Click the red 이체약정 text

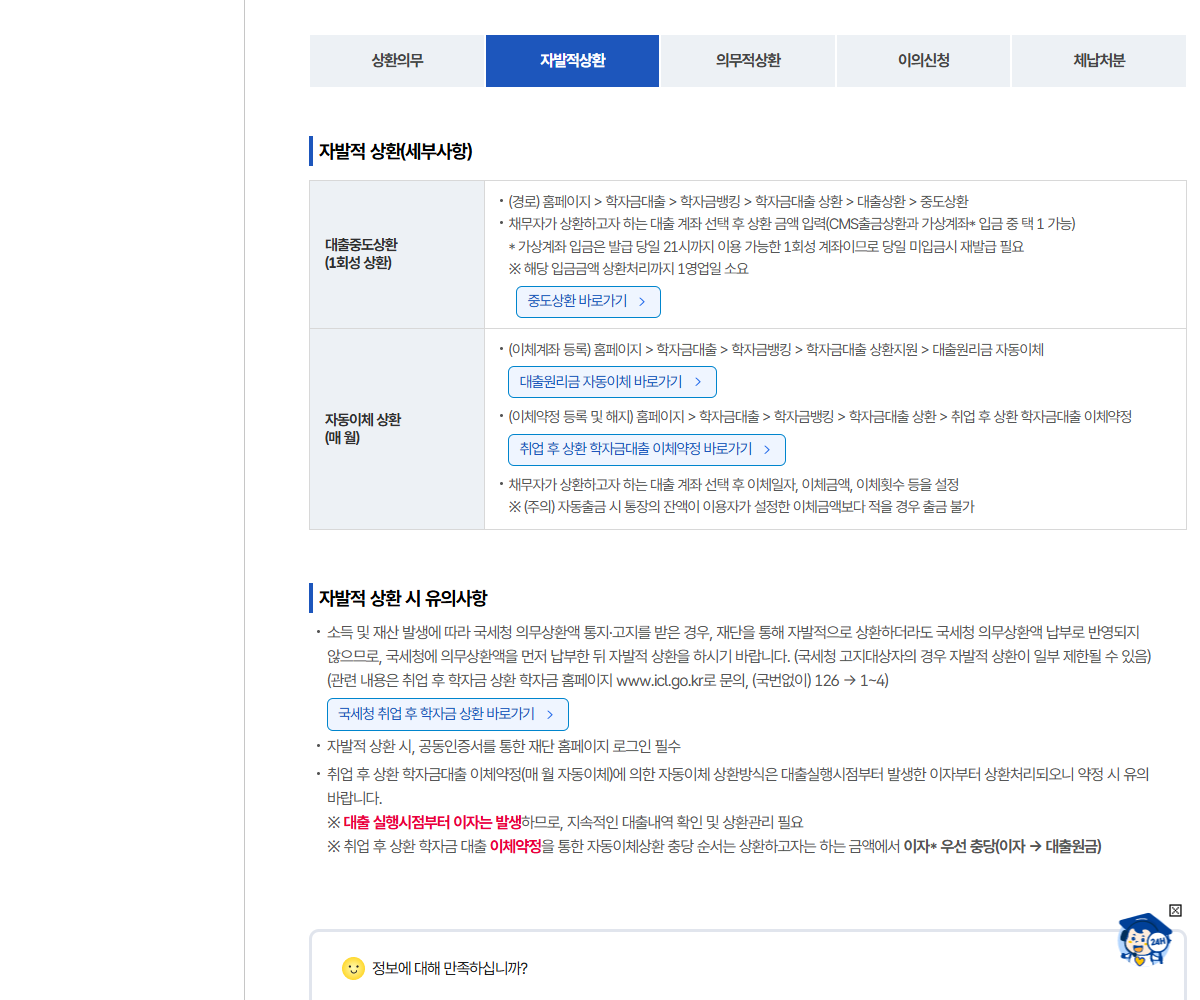coord(516,846)
